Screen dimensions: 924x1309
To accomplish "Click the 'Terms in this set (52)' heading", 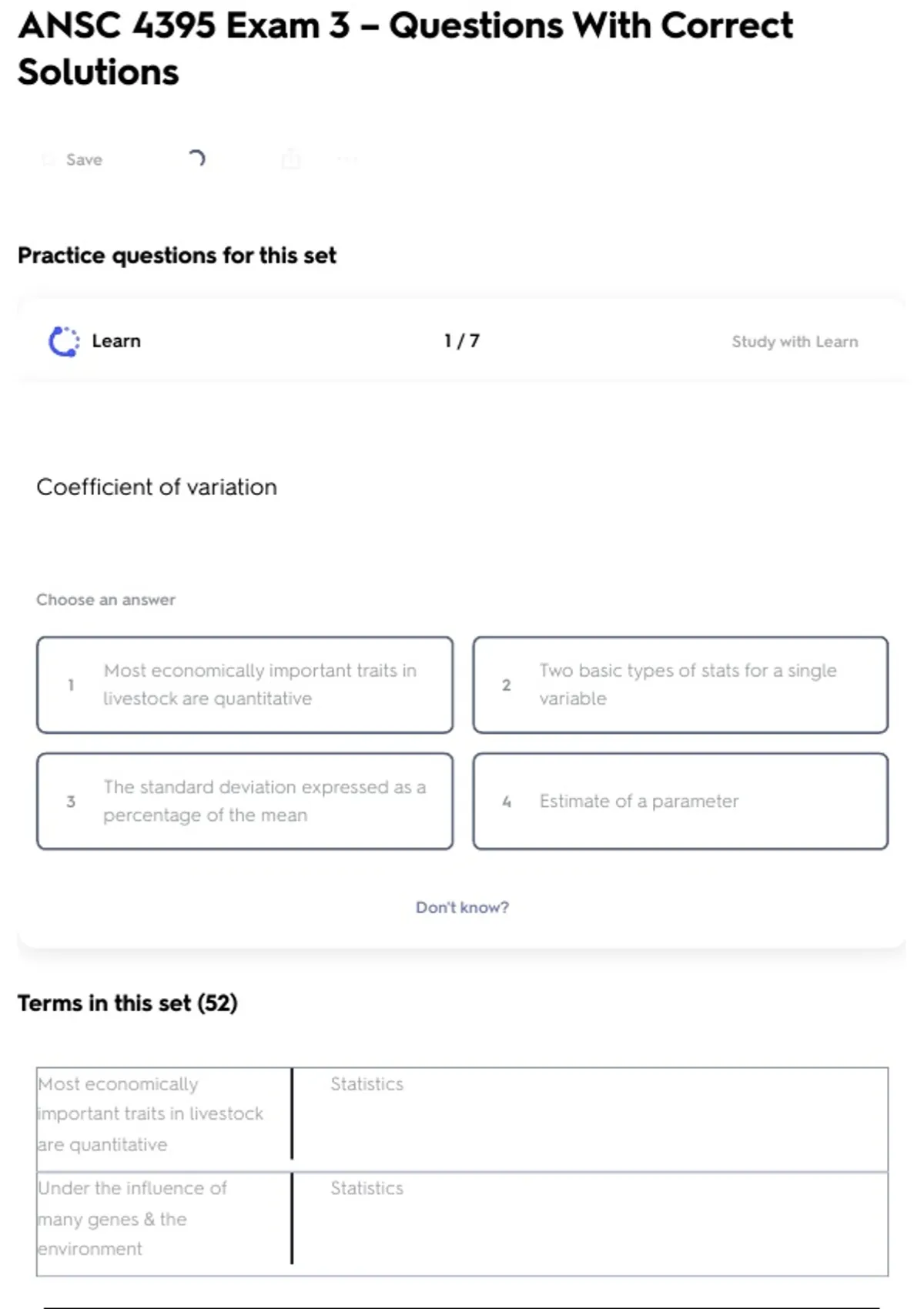I will pos(128,1003).
